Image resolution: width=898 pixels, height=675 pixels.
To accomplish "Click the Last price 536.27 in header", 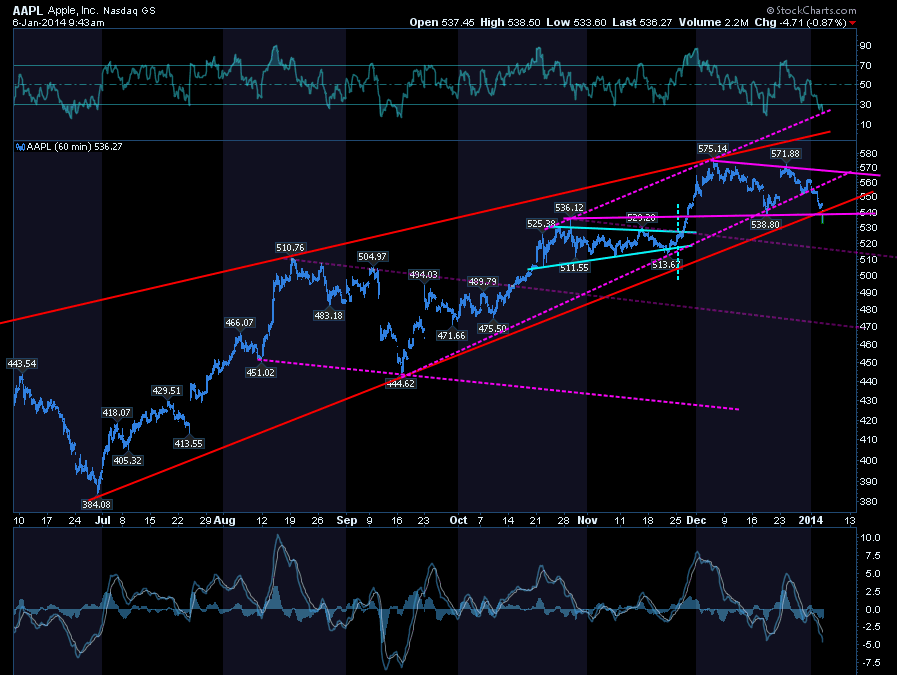I will [x=655, y=22].
